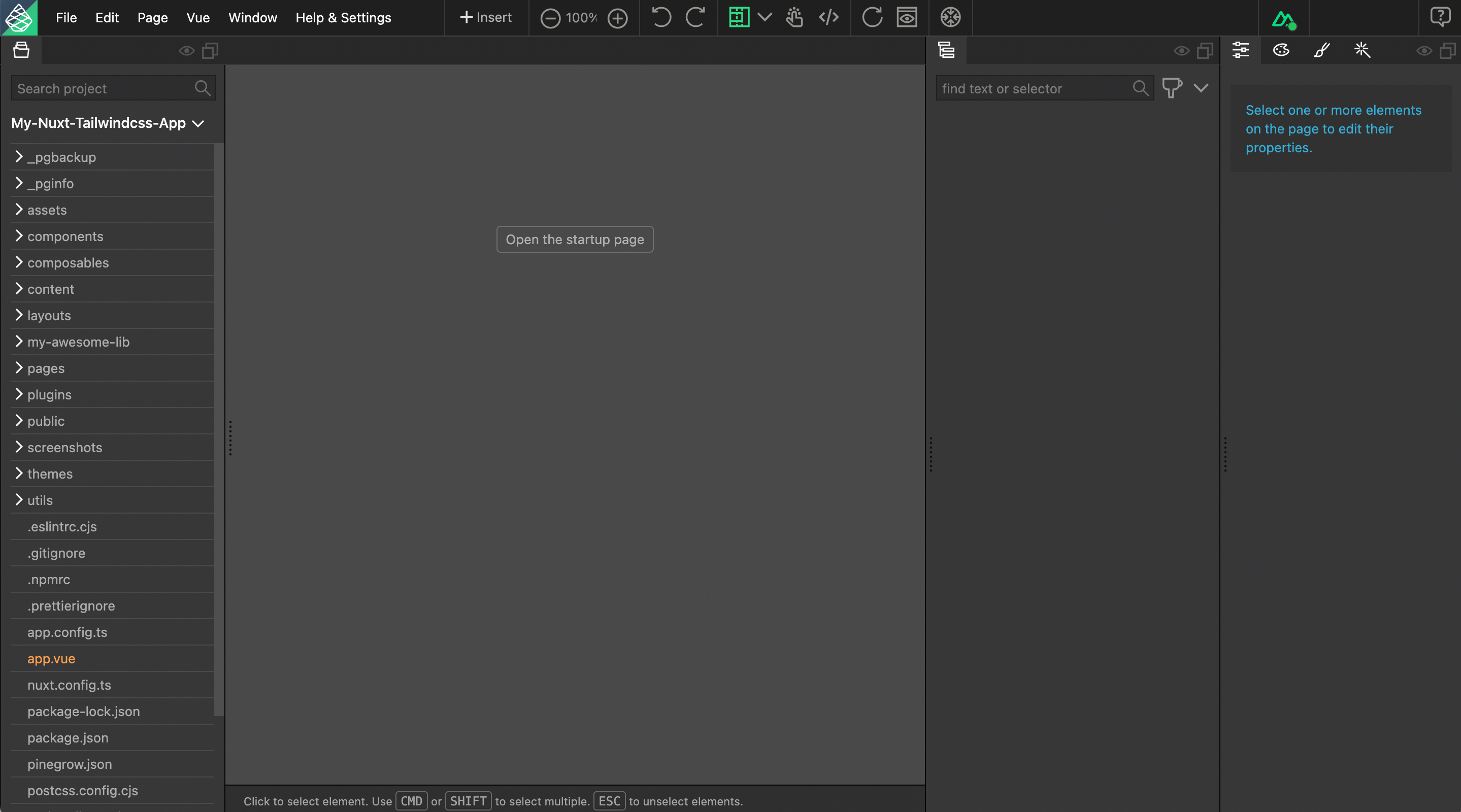Open the Page menu
The height and width of the screenshot is (812, 1461).
point(153,18)
